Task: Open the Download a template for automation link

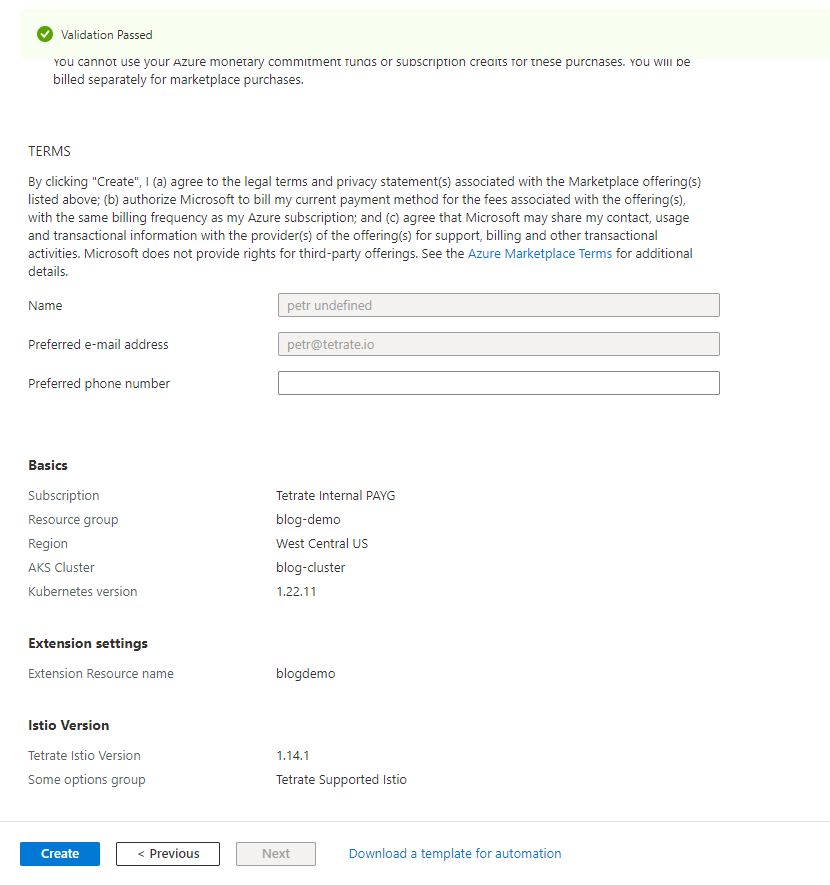Action: point(455,854)
